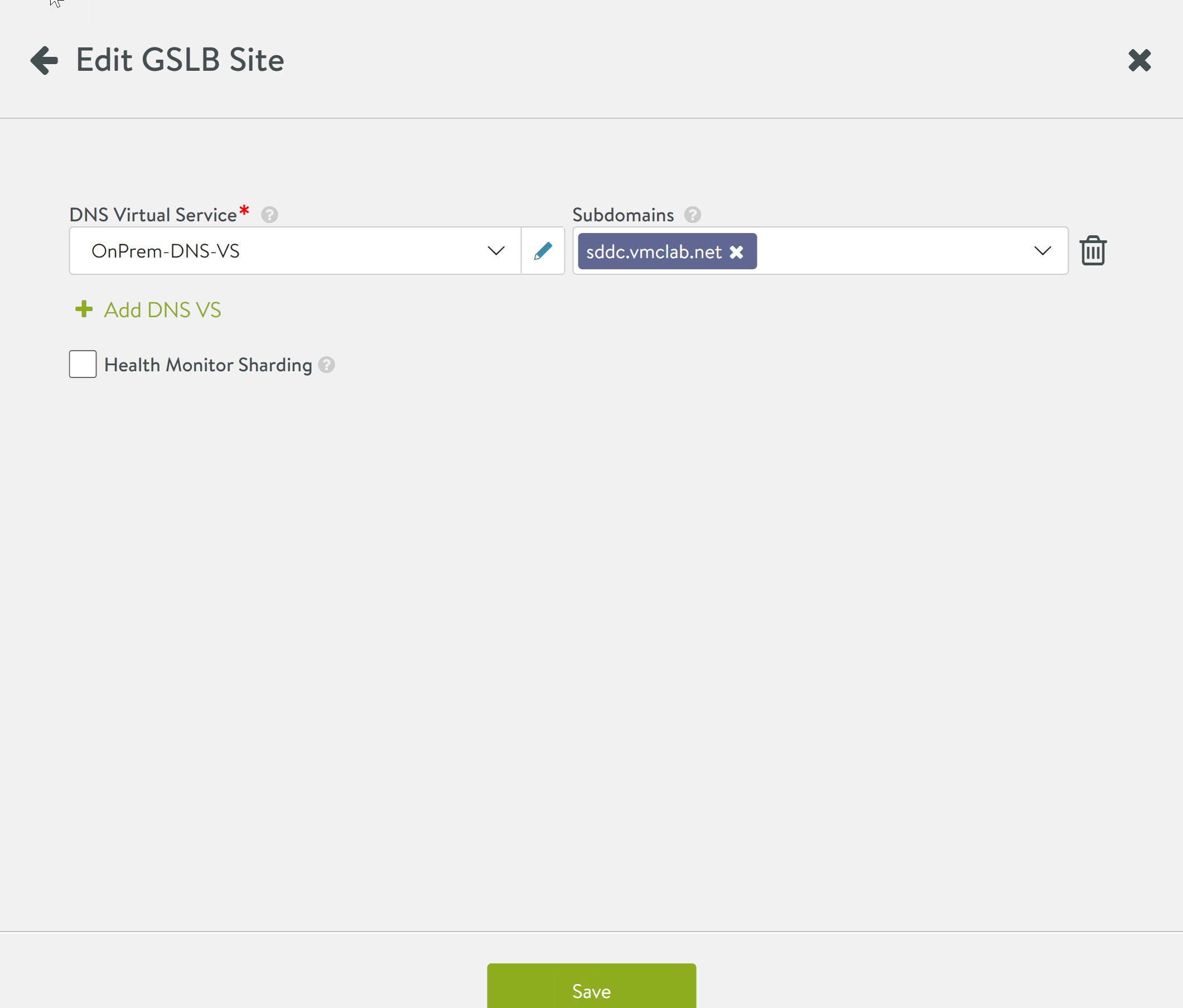Click the back arrow beside Edit GSLB Site
Viewport: 1183px width, 1008px height.
(x=44, y=60)
